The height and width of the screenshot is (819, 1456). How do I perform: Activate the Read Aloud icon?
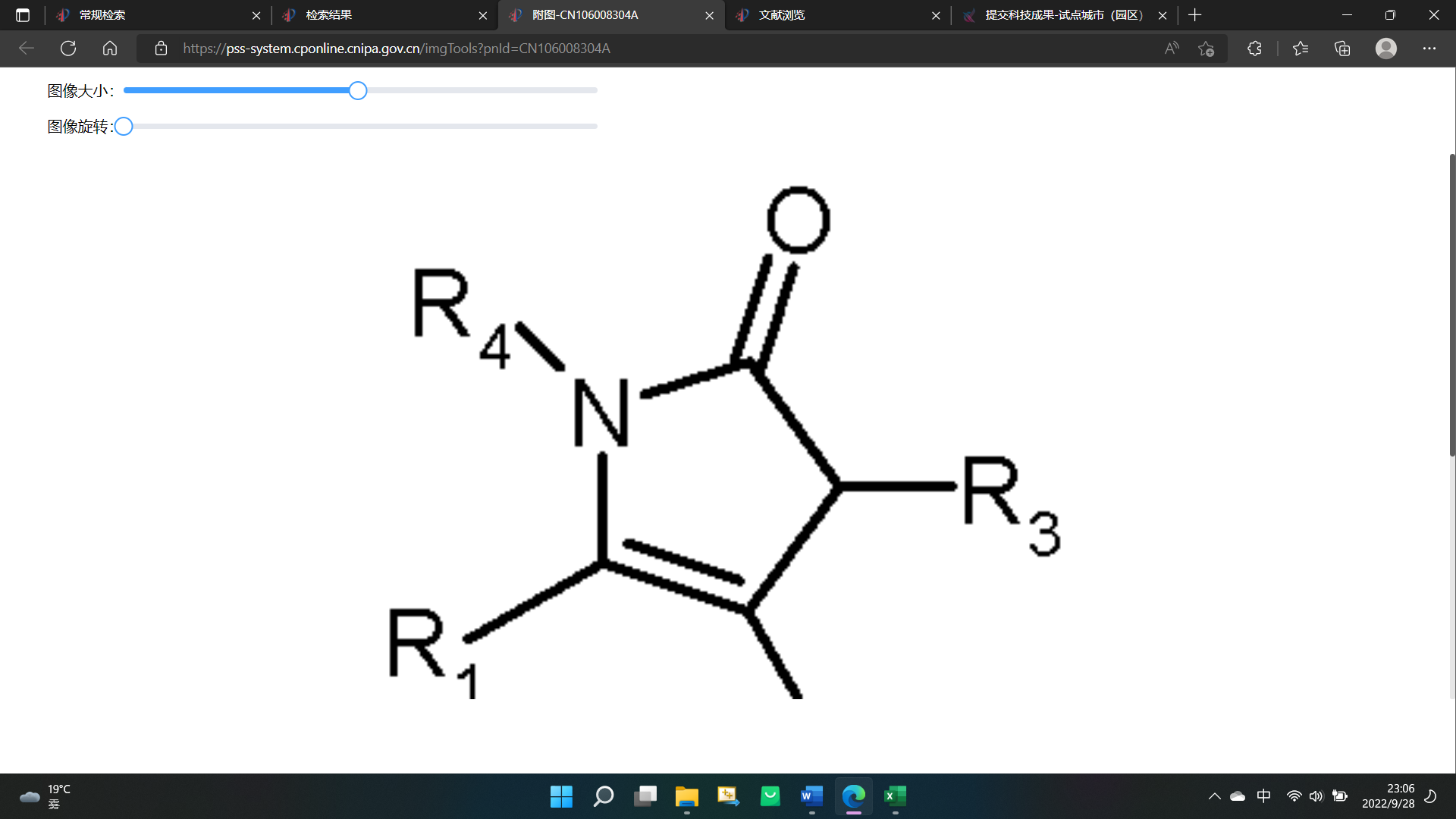click(1172, 49)
